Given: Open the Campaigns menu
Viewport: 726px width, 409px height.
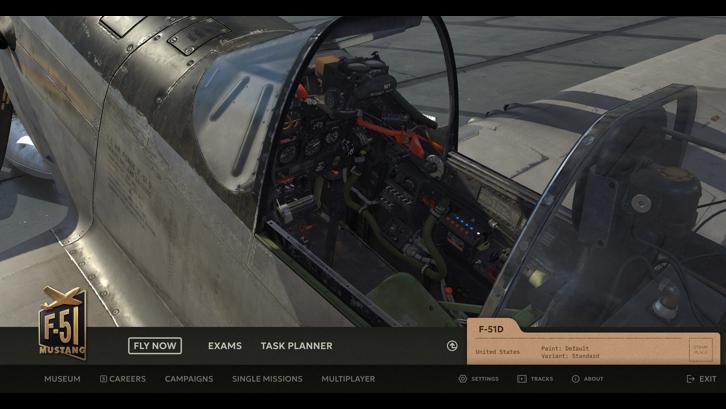Looking at the screenshot, I should click(189, 379).
